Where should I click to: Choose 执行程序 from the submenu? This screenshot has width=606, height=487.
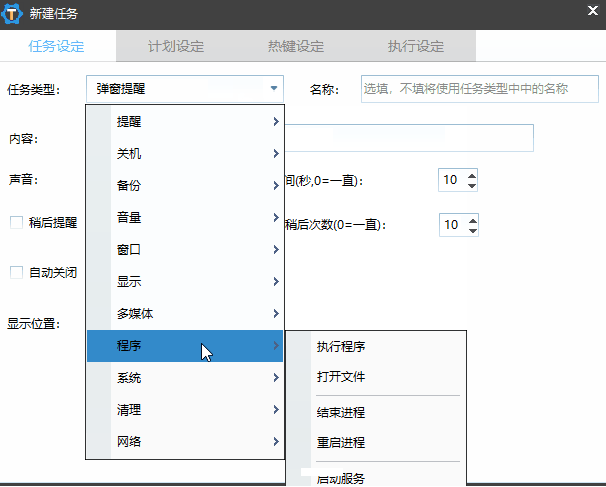point(376,347)
